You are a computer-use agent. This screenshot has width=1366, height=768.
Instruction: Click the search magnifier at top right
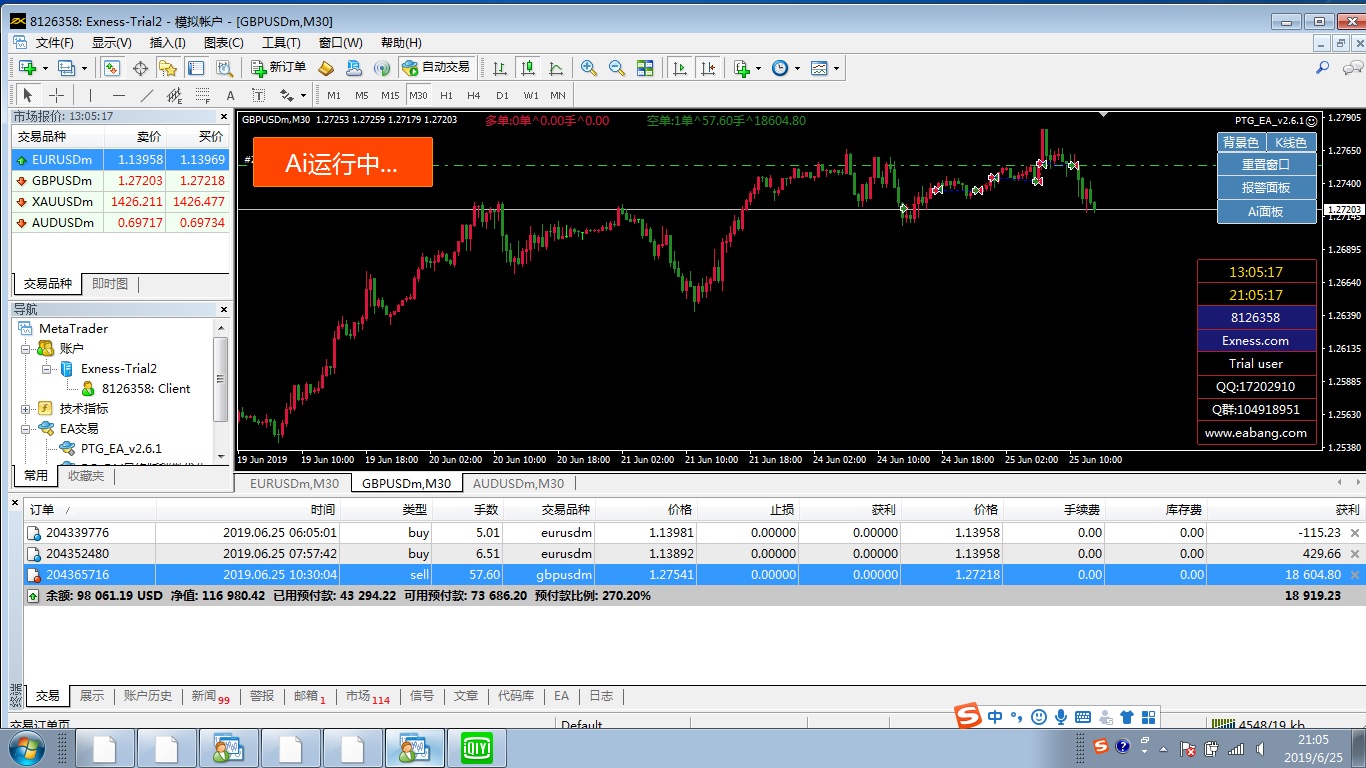pos(1322,68)
